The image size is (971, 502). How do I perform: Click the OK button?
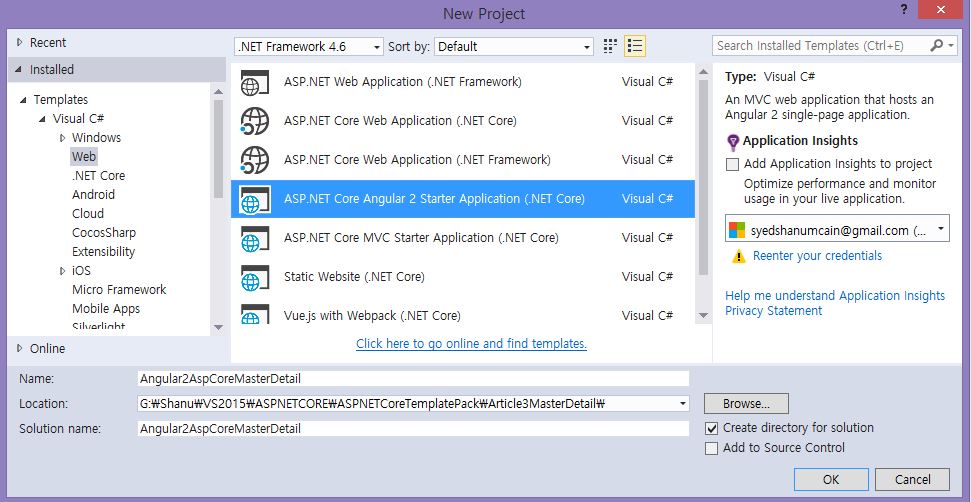tap(831, 480)
